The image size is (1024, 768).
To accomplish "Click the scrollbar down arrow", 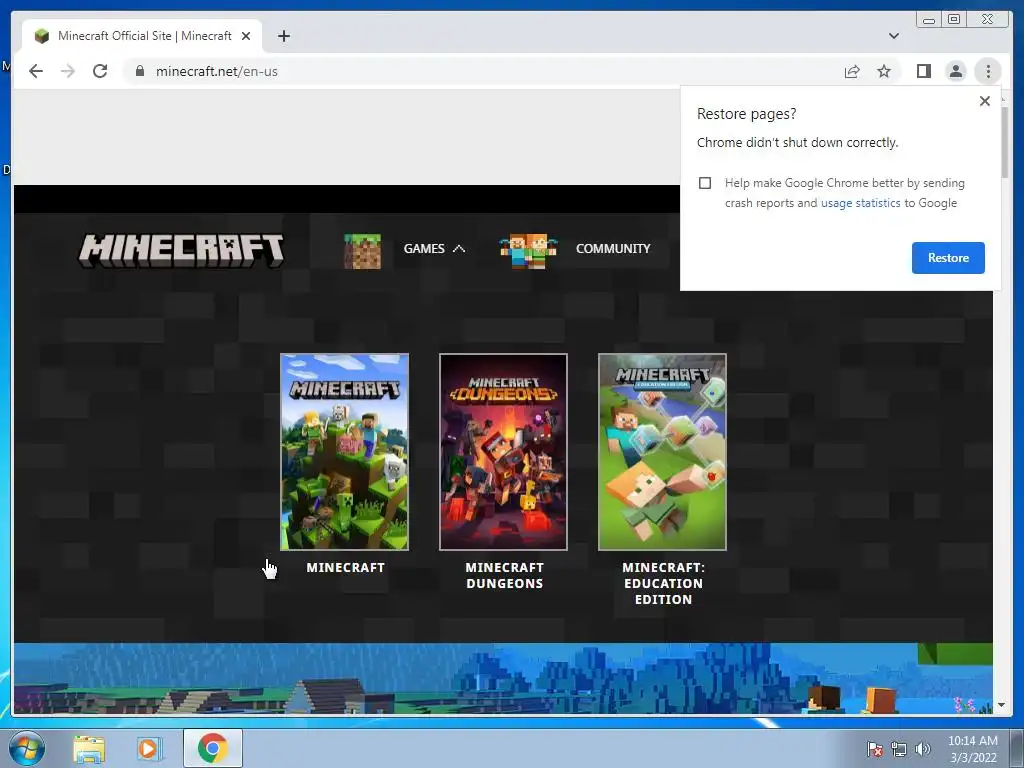I will click(1002, 705).
